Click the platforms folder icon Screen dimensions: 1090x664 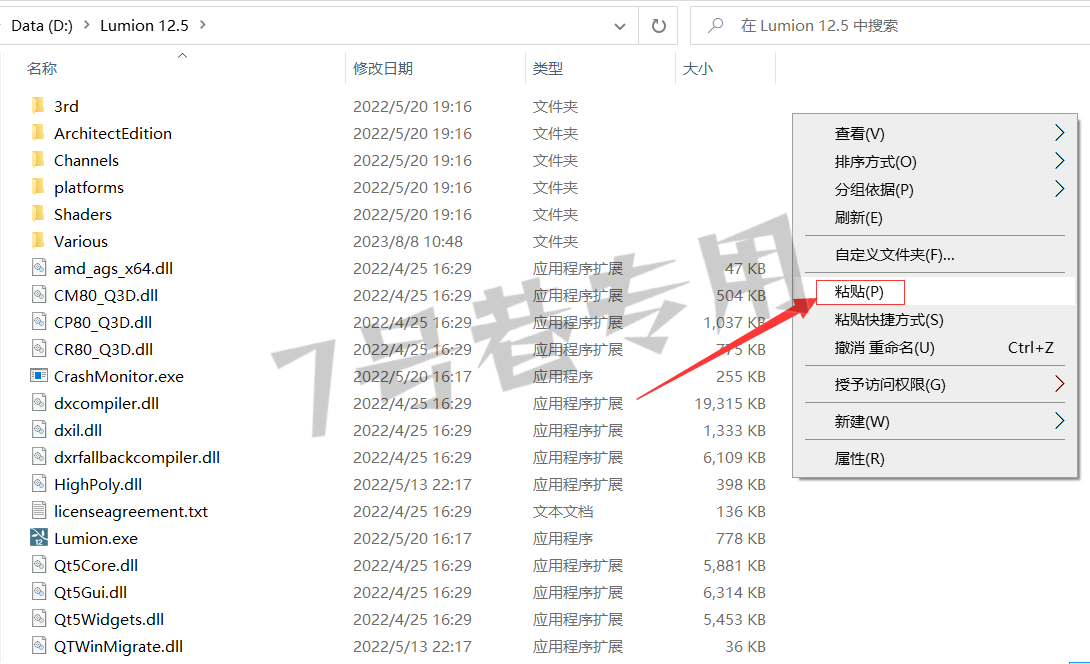[38, 187]
